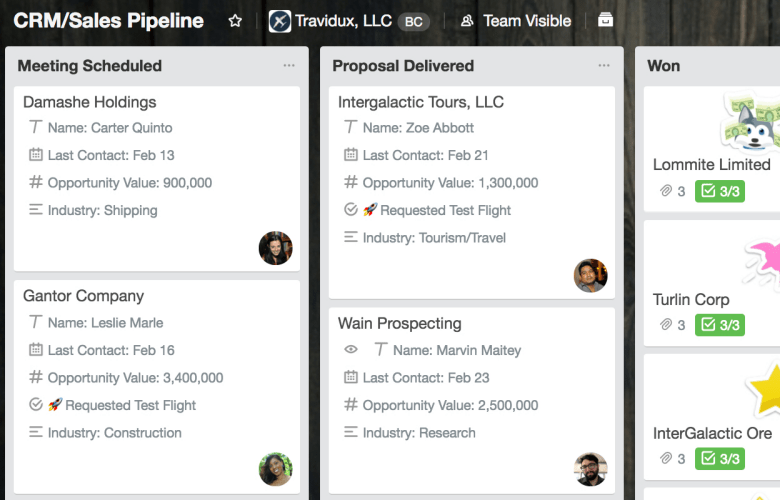Click the 3/3 checklist badge on Lommite Limited
780x500 pixels.
coord(720,191)
